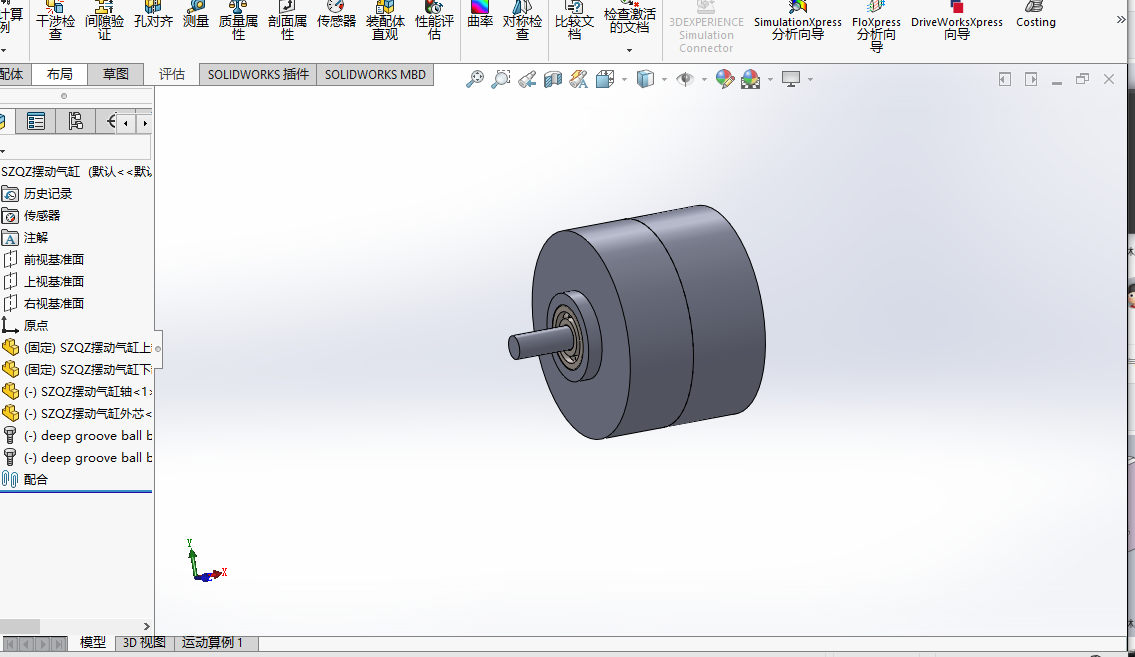1135x657 pixels.
Task: Expand dropdown under 检查激活的文档
Action: (629, 50)
